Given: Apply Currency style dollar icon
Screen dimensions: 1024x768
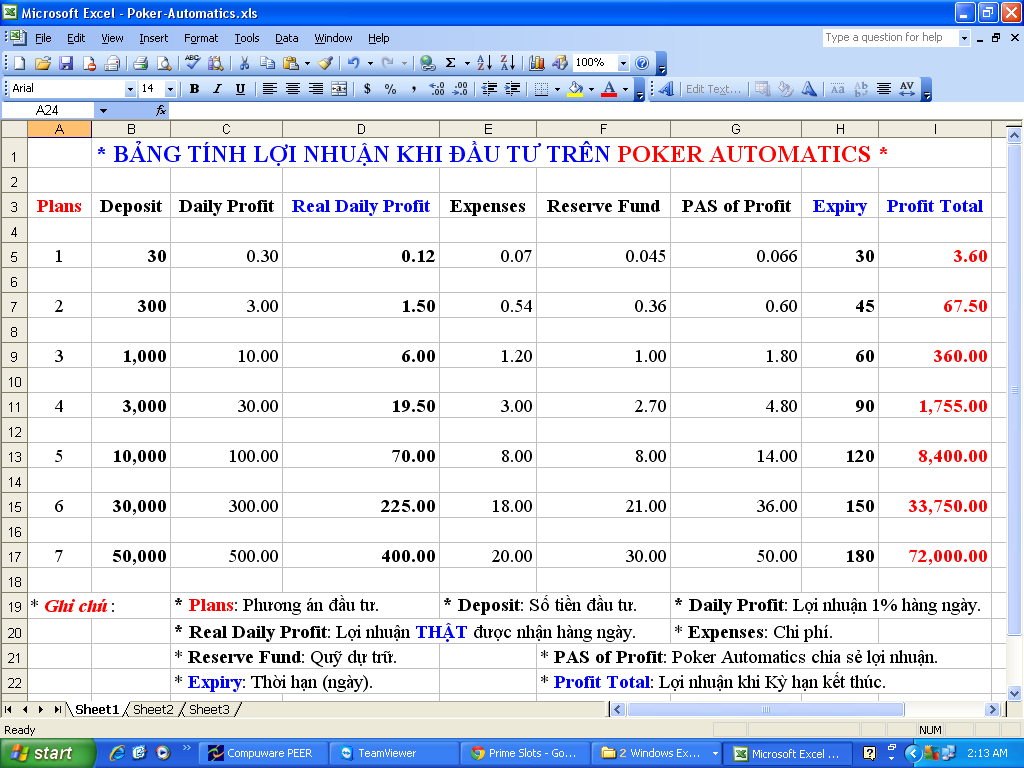Looking at the screenshot, I should 367,89.
